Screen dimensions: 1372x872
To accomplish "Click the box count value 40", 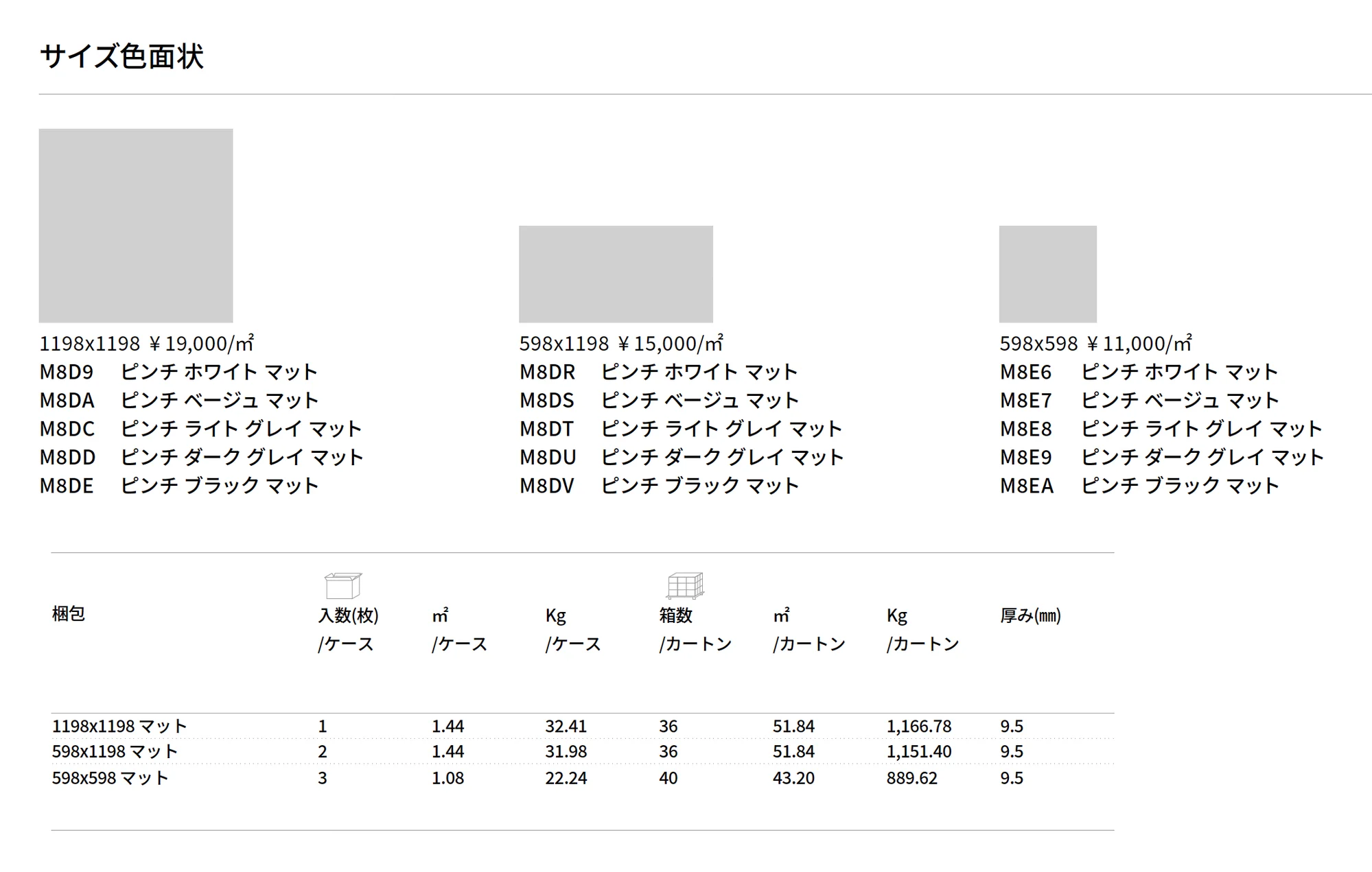I will point(668,778).
